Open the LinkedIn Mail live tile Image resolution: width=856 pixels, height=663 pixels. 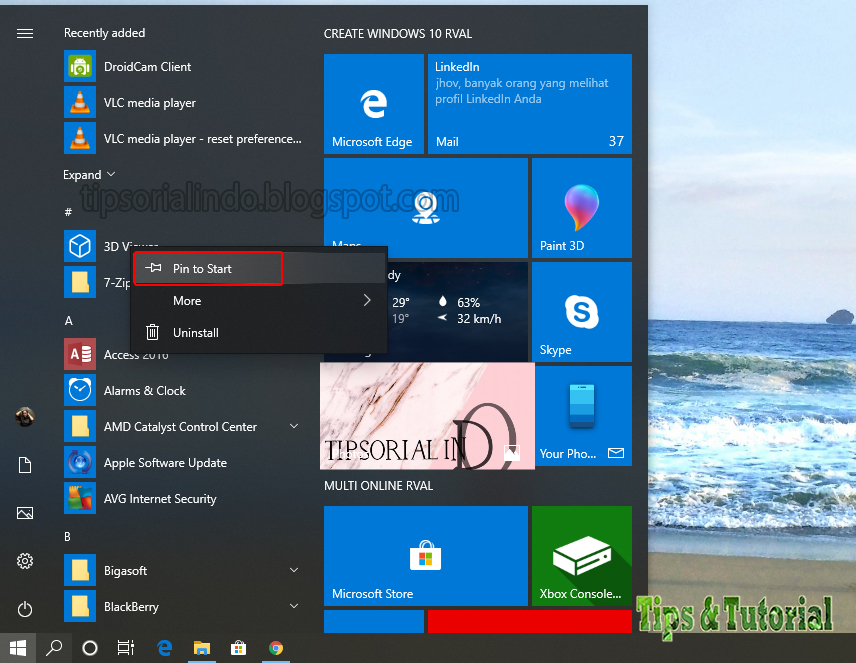point(530,104)
